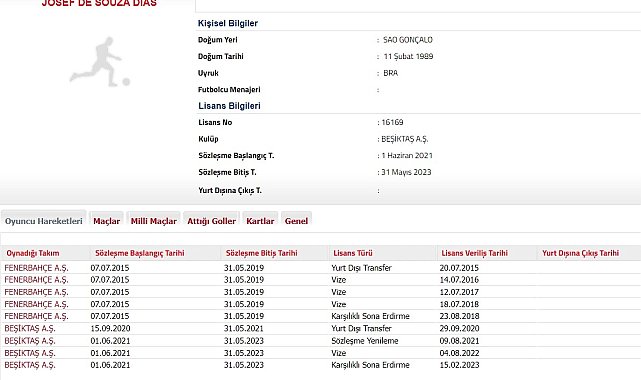Click the Sözleşme Bitiş T. label
Image resolution: width=641 pixels, height=380 pixels.
(227, 172)
